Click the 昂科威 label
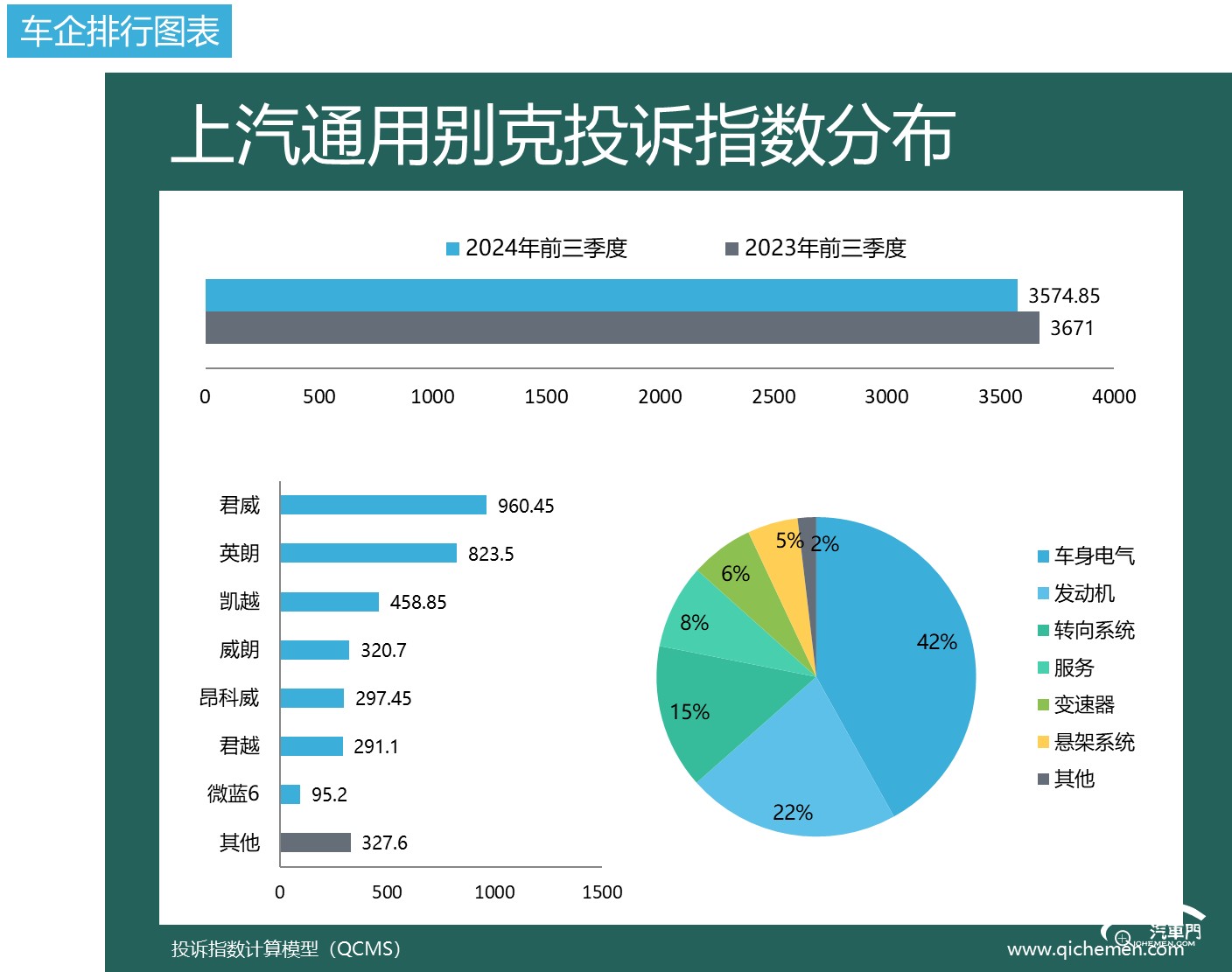Screen dimensions: 1232x972 point(229,697)
